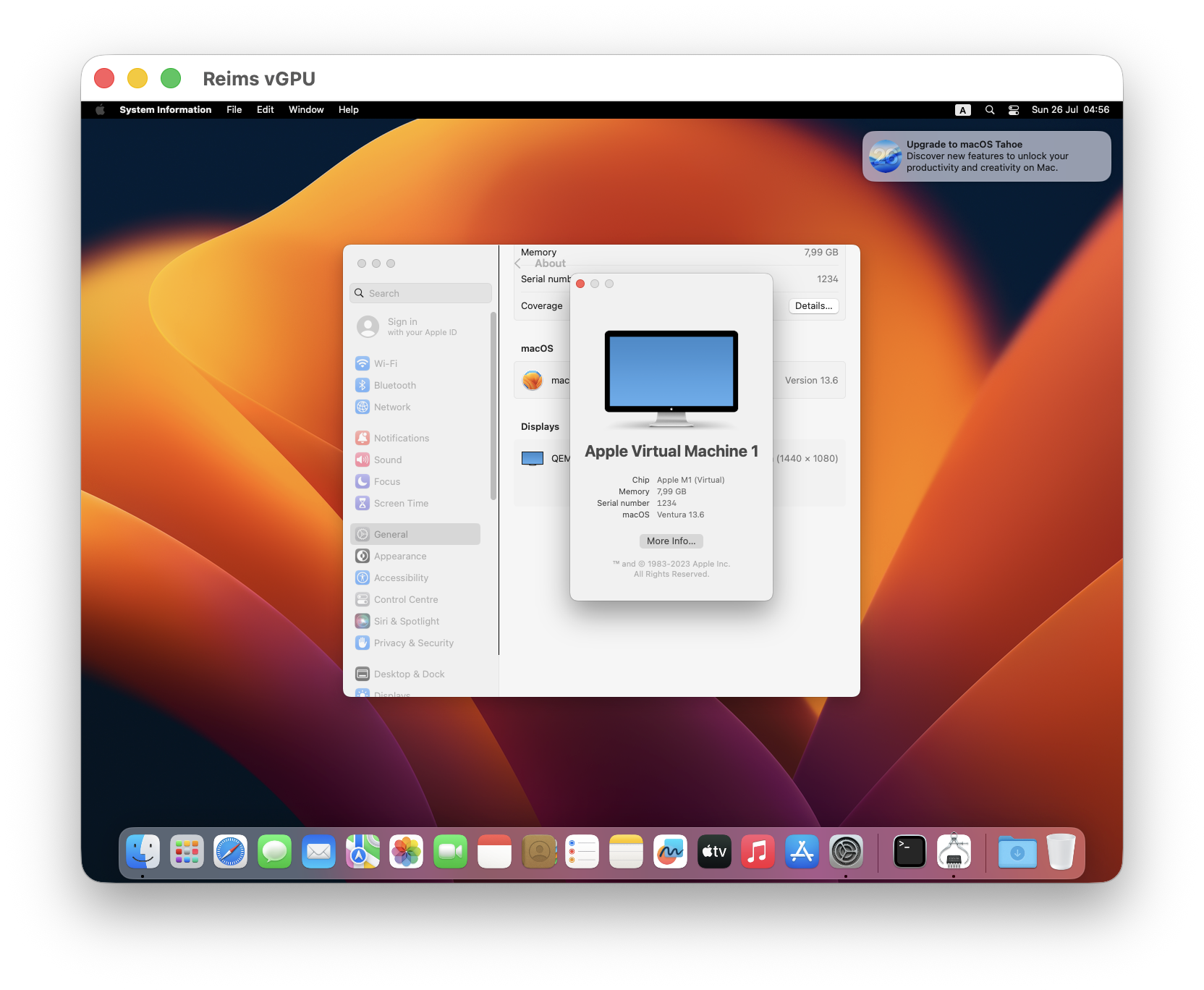Open App Store in dock
Image resolution: width=1204 pixels, height=990 pixels.
click(x=802, y=852)
